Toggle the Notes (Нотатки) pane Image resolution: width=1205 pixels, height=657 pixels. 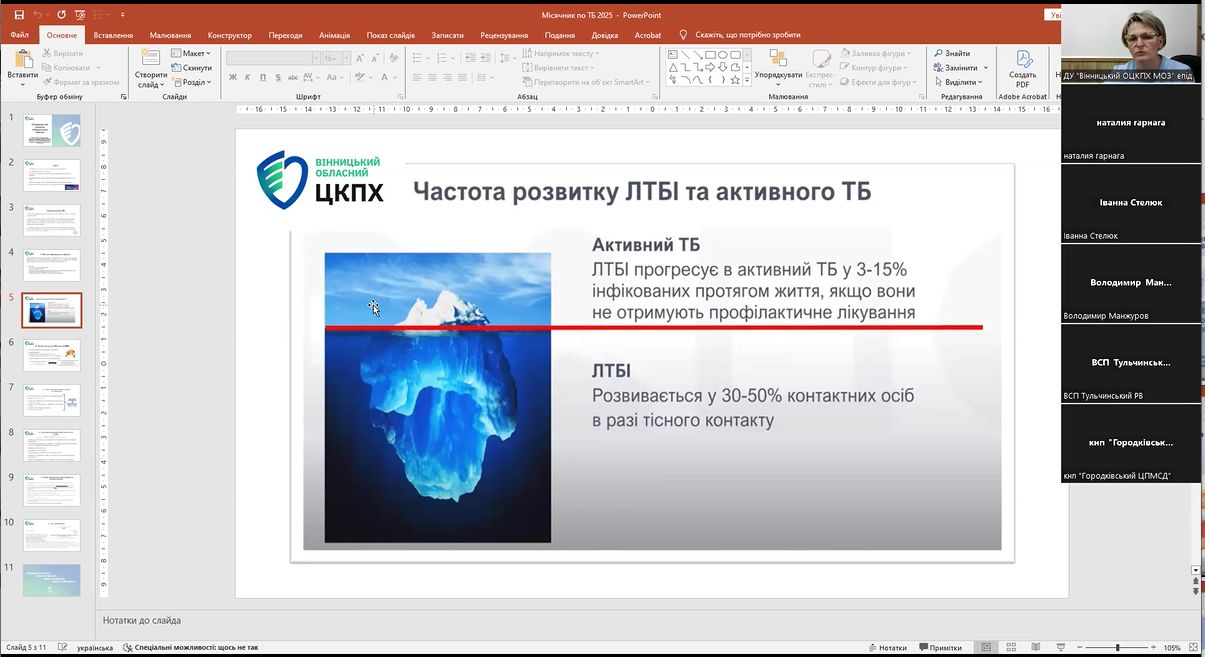886,647
